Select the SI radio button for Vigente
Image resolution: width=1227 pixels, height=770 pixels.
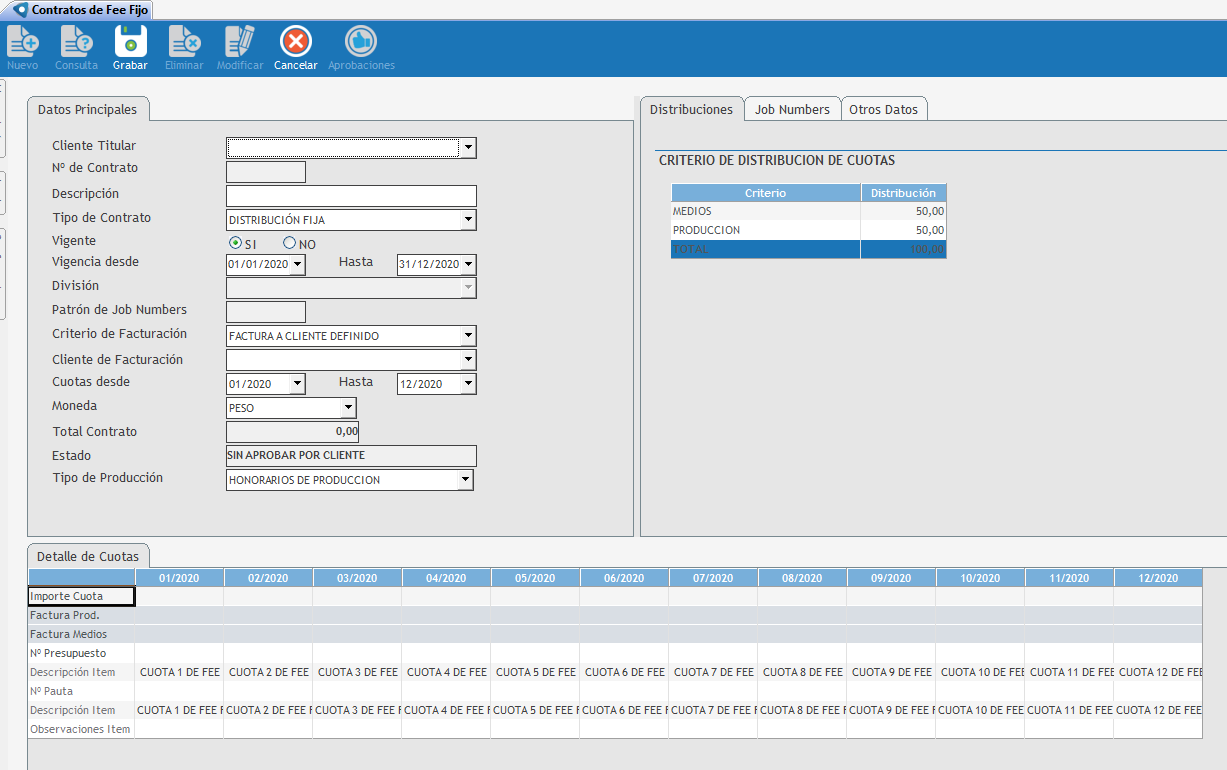[x=235, y=243]
